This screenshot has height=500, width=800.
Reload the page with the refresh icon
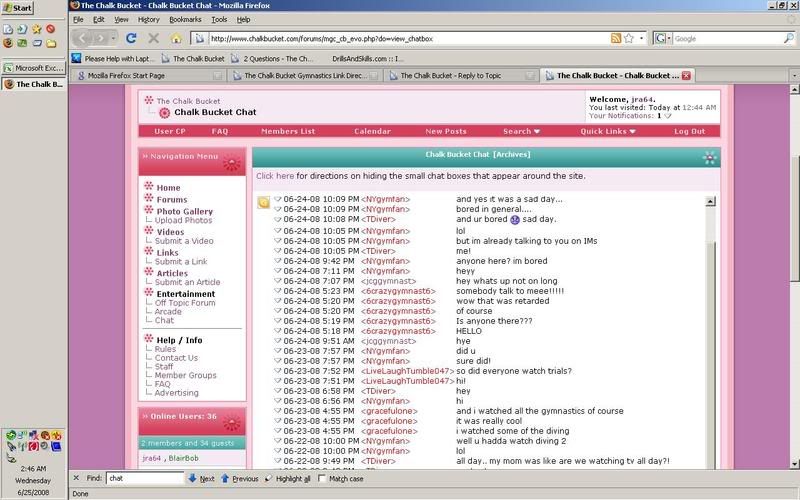coord(131,38)
